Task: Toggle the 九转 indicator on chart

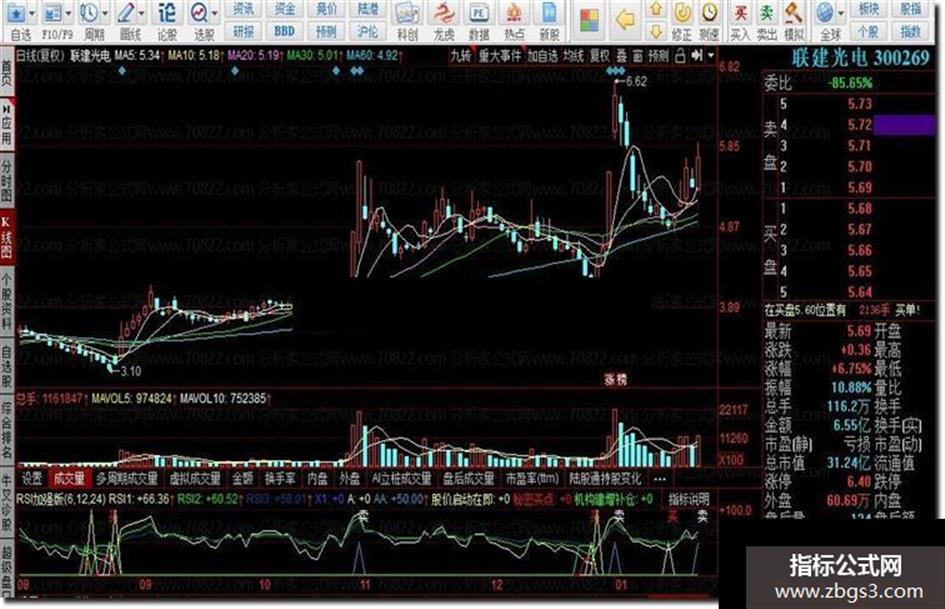Action: [x=460, y=56]
